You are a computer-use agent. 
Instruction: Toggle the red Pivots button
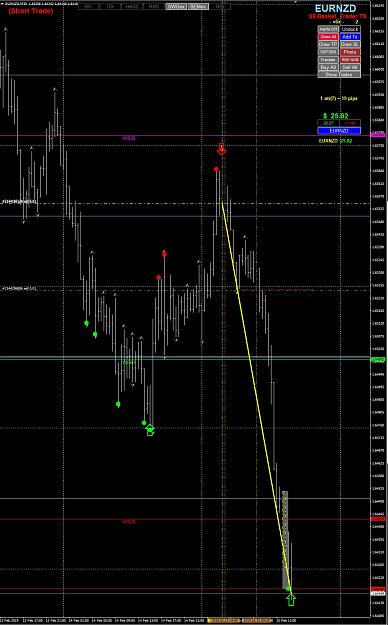coord(350,52)
